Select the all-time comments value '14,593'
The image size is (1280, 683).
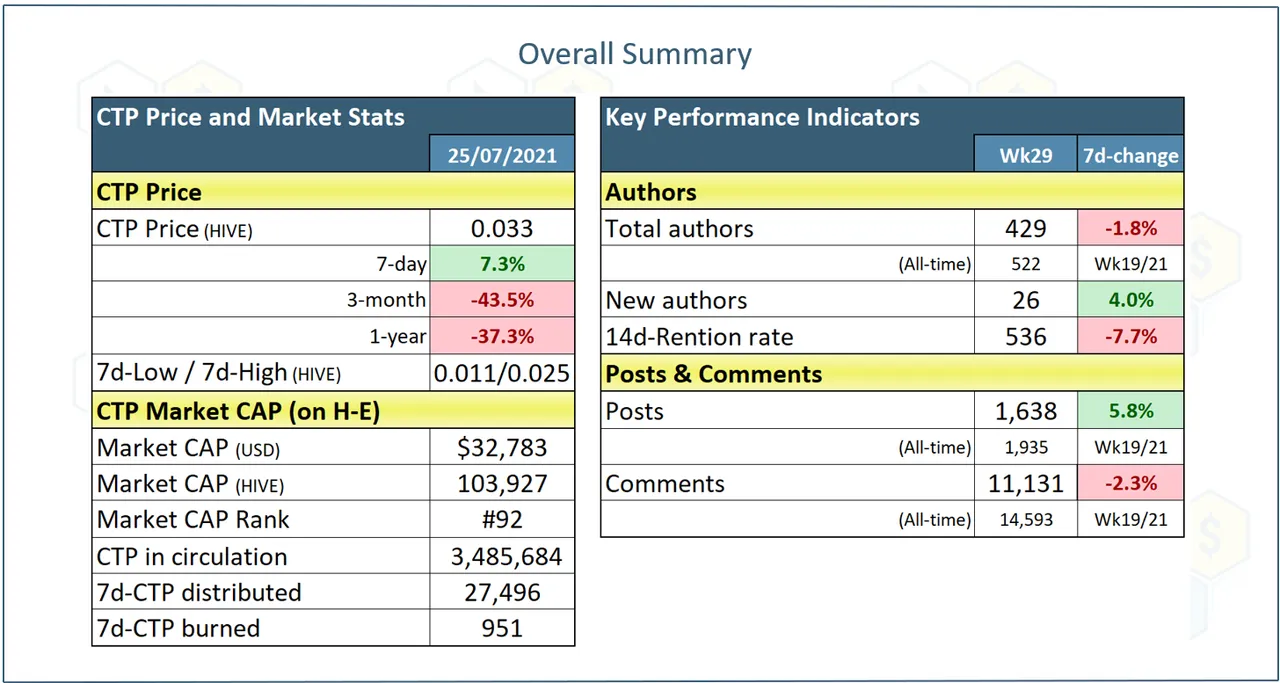[1025, 520]
